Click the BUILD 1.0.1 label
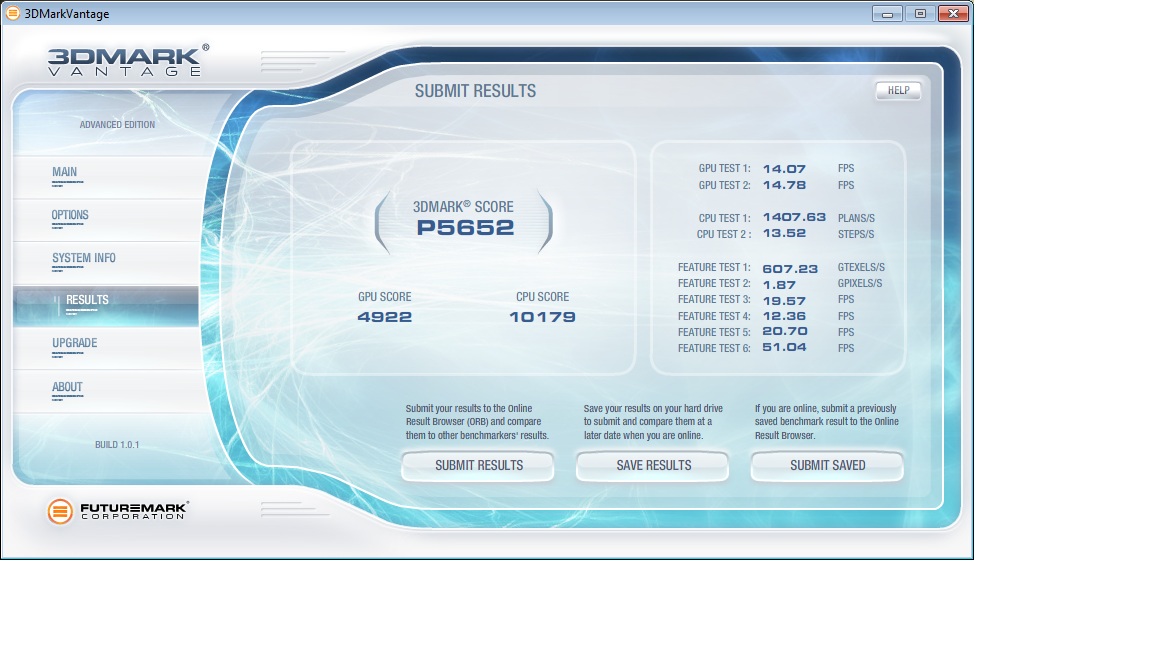The image size is (1152, 648). 117,444
